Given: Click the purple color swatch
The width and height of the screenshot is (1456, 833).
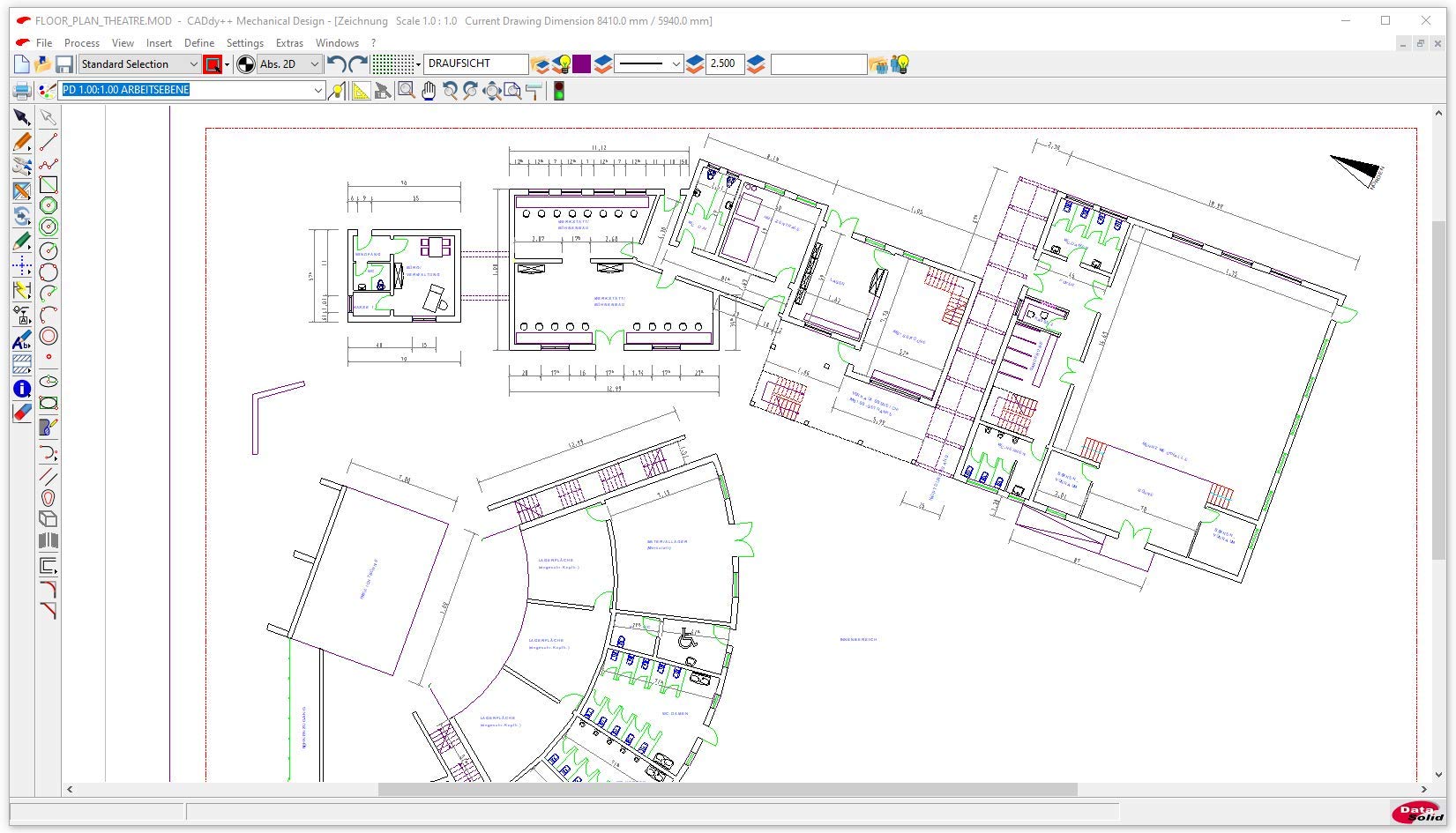Looking at the screenshot, I should (581, 64).
